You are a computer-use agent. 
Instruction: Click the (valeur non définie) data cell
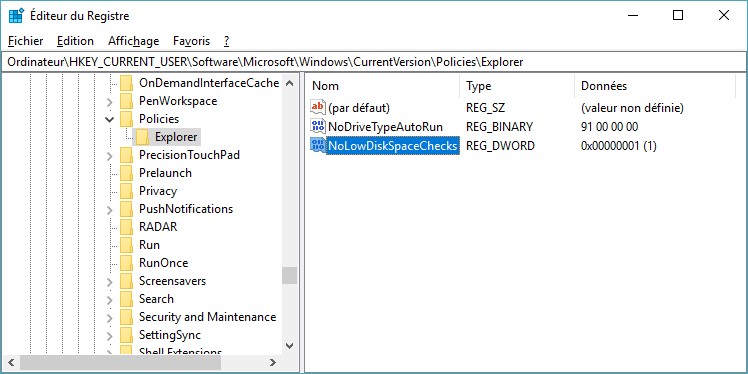(632, 108)
